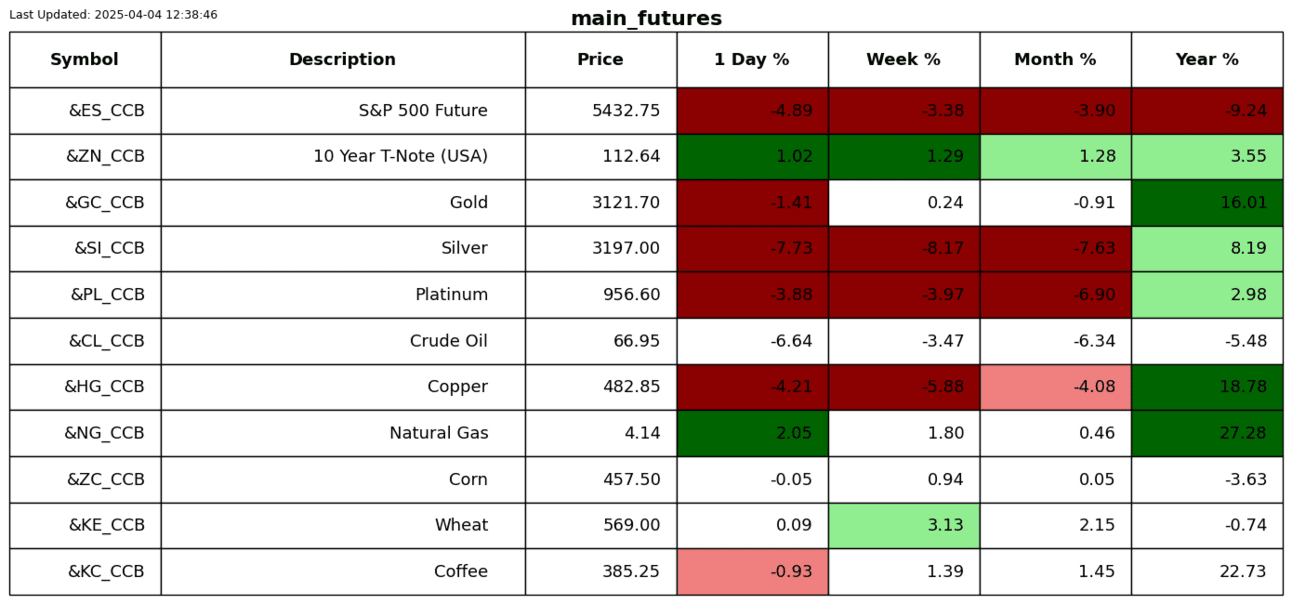Screen dimensions: 1292x604
Task: Click the 1 Day % header
Action: click(752, 60)
